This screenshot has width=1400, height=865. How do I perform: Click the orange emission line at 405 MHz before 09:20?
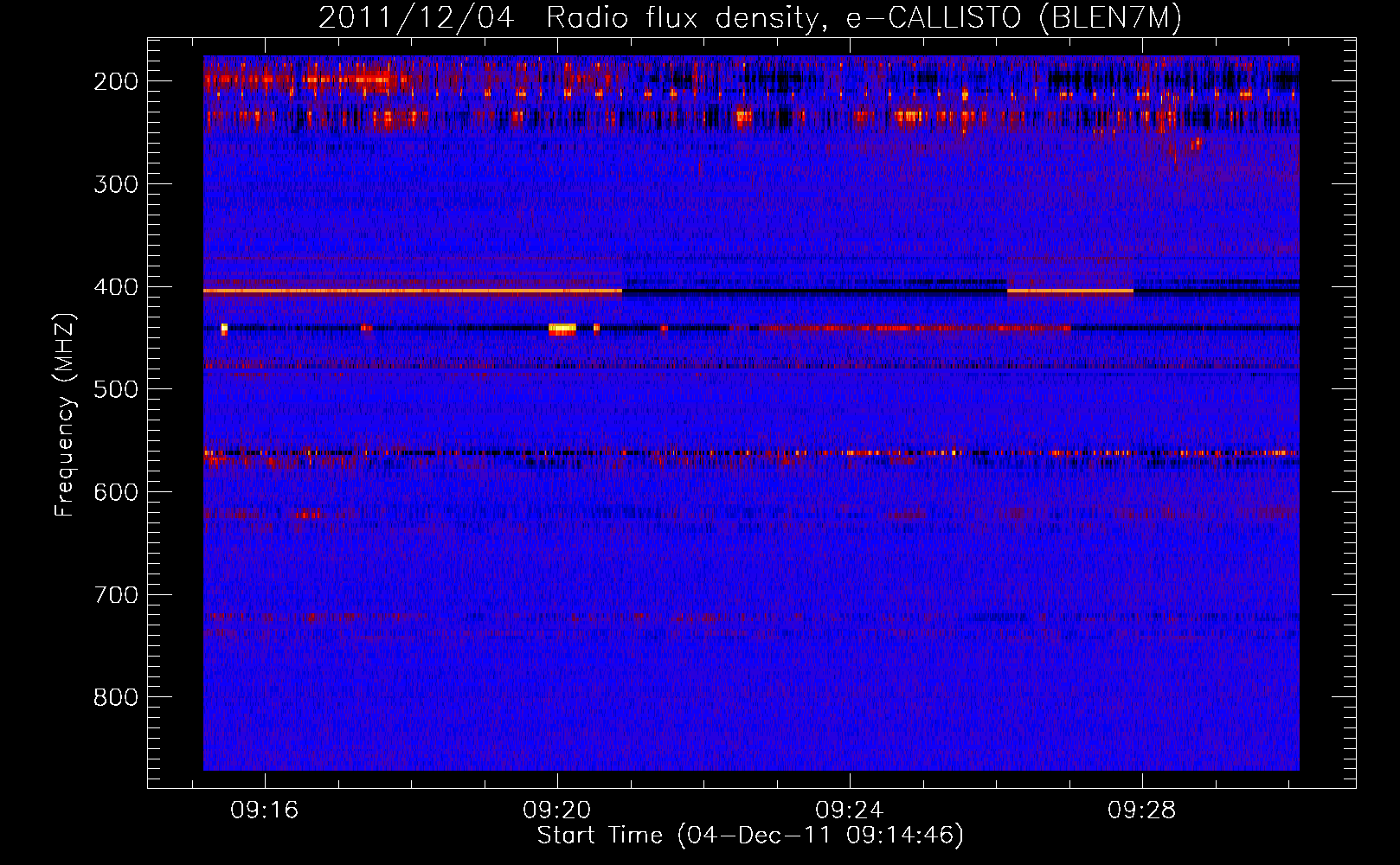pos(413,292)
